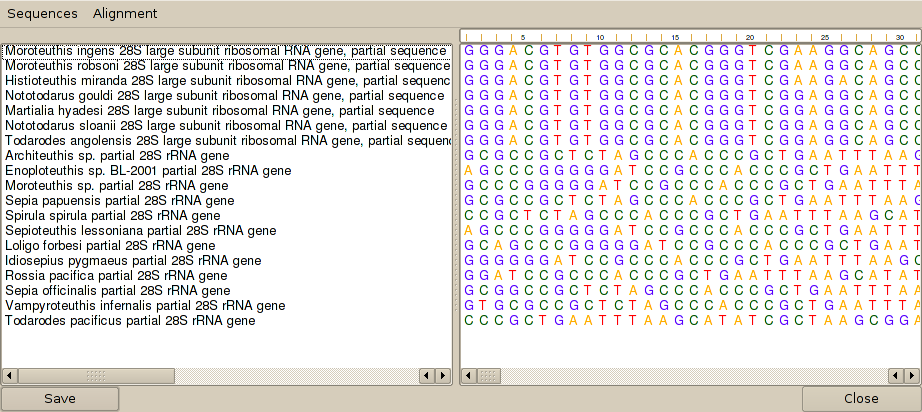Screen dimensions: 922x412
Task: Click the Save button
Action: (x=60, y=398)
